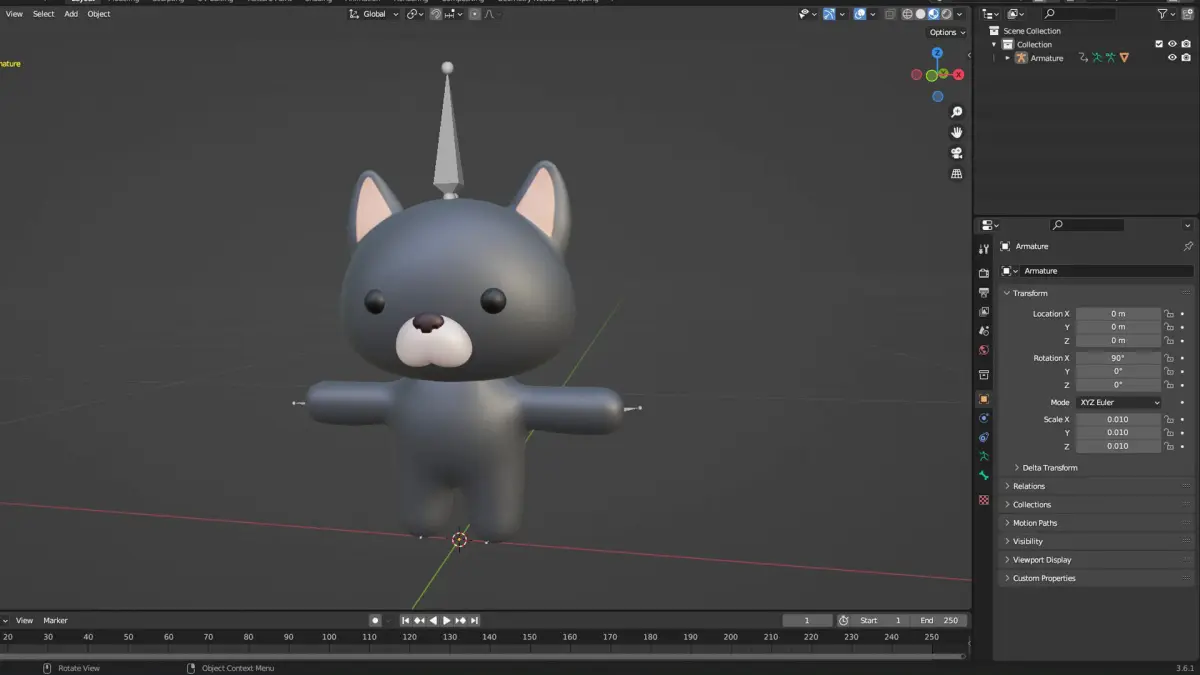Open the viewport Object menu
Image resolution: width=1200 pixels, height=675 pixels.
(99, 14)
